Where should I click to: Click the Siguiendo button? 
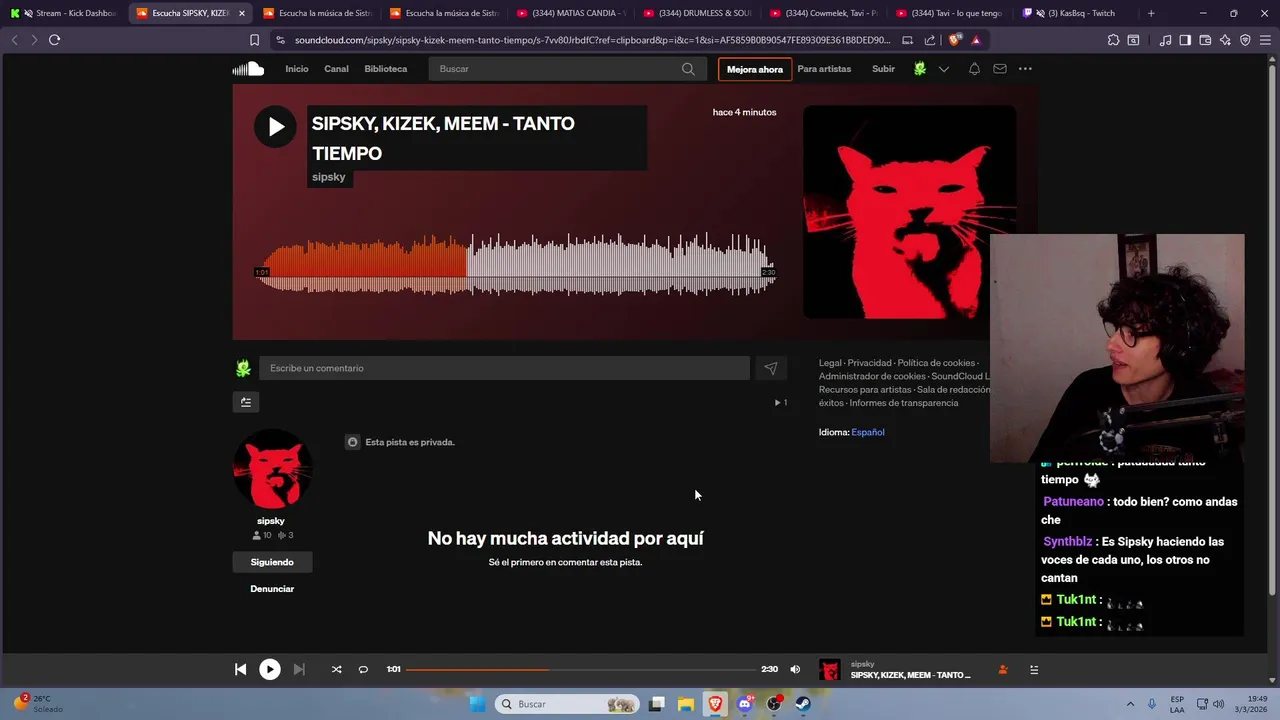pyautogui.click(x=272, y=562)
